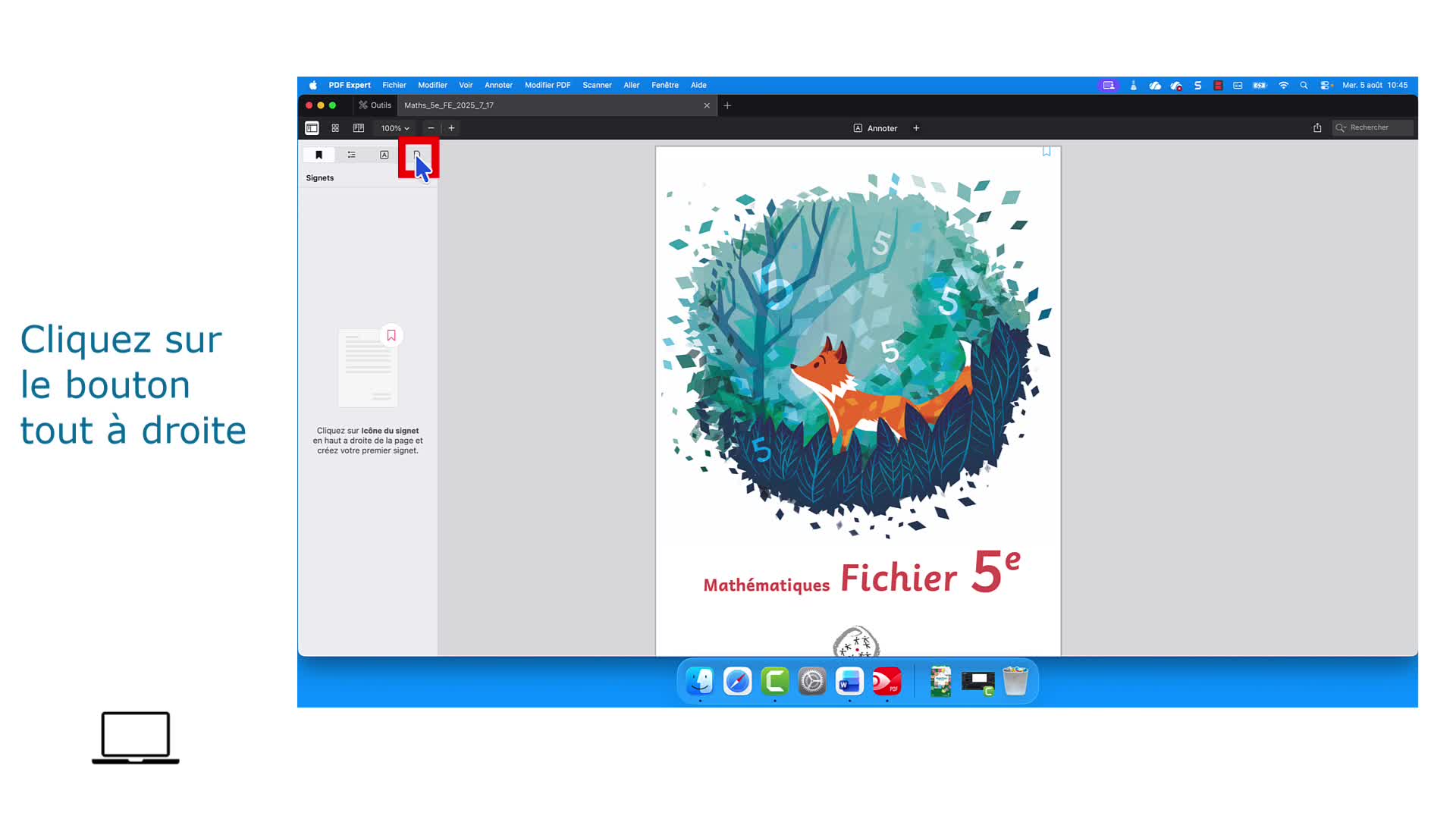Launch Safari from the Dock
This screenshot has height=819, width=1456.
pyautogui.click(x=737, y=681)
